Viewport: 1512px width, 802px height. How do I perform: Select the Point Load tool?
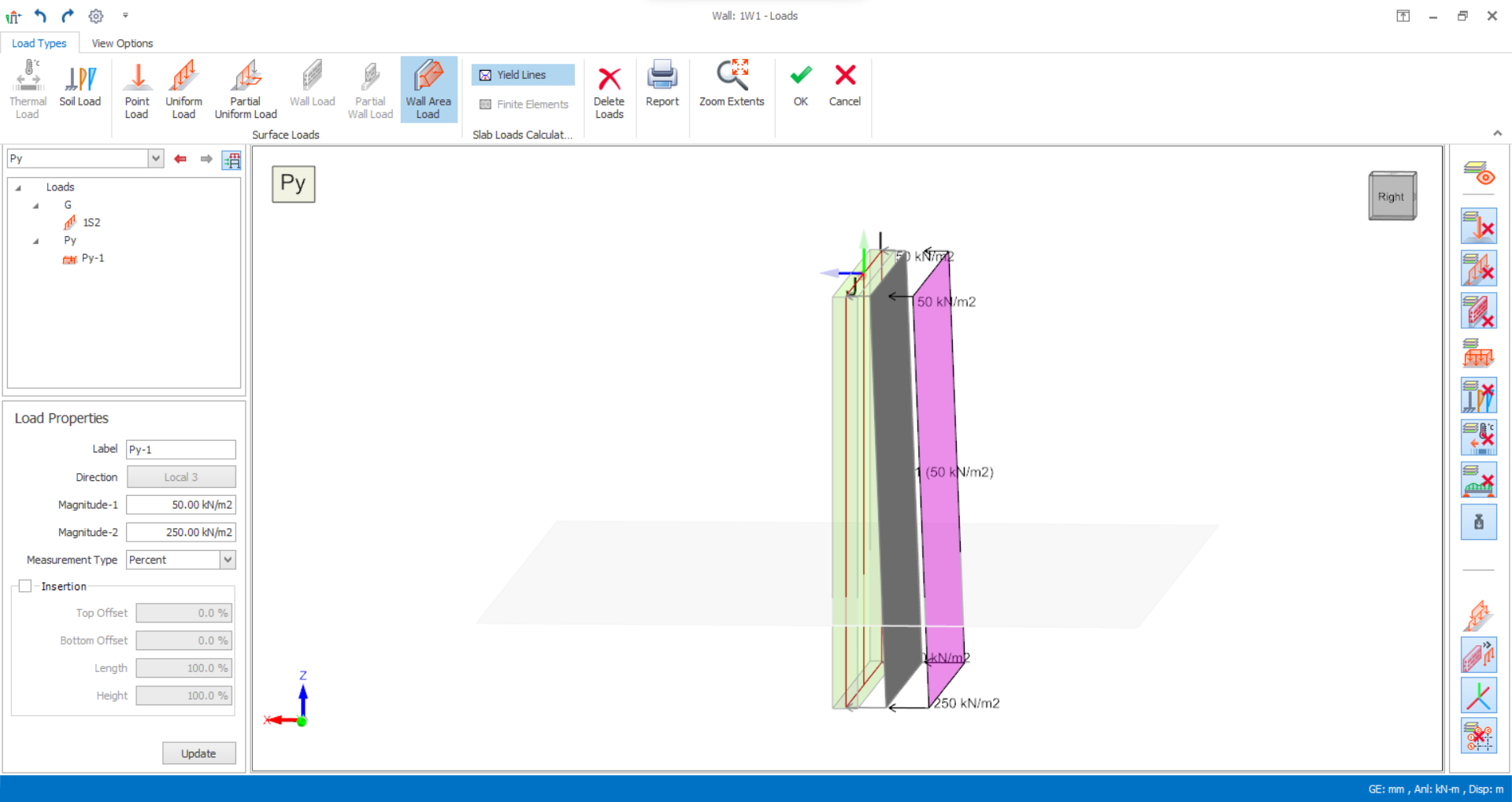click(x=136, y=90)
